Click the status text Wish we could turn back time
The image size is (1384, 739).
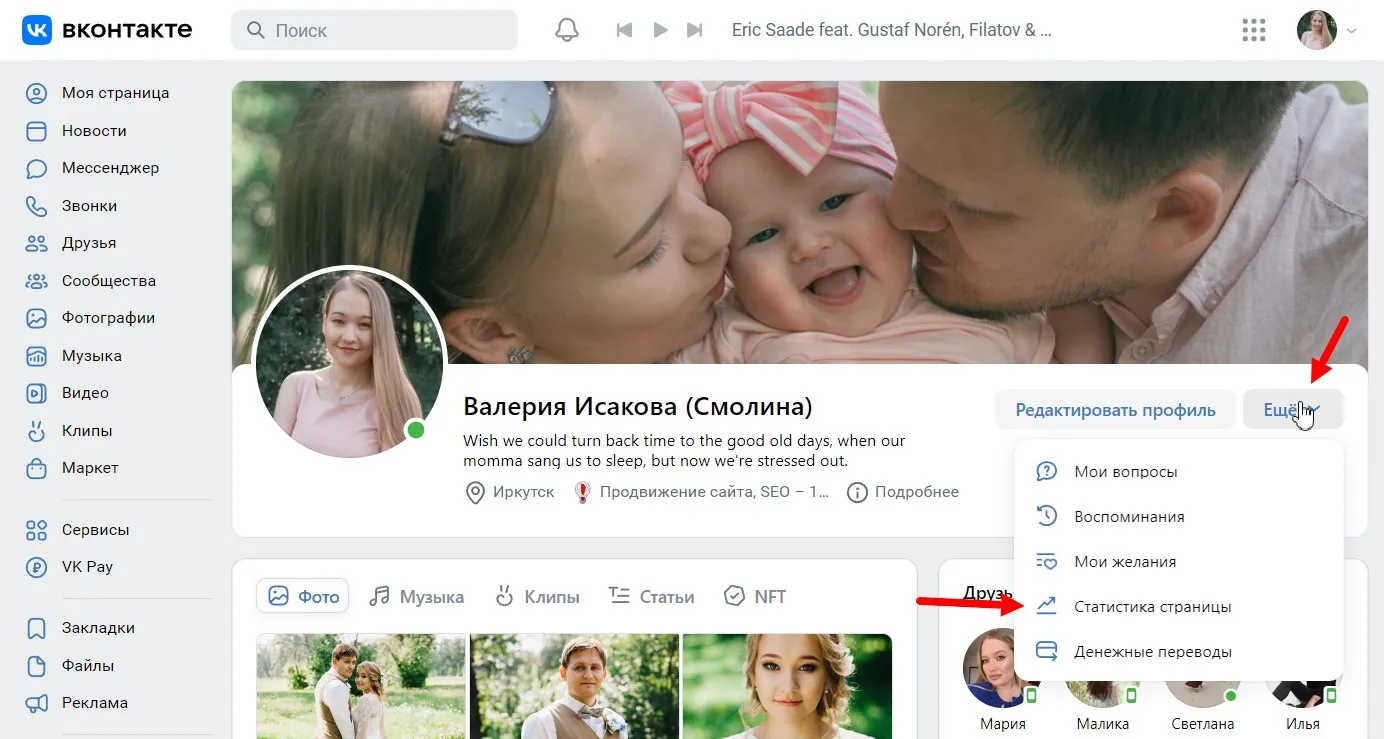pos(684,451)
